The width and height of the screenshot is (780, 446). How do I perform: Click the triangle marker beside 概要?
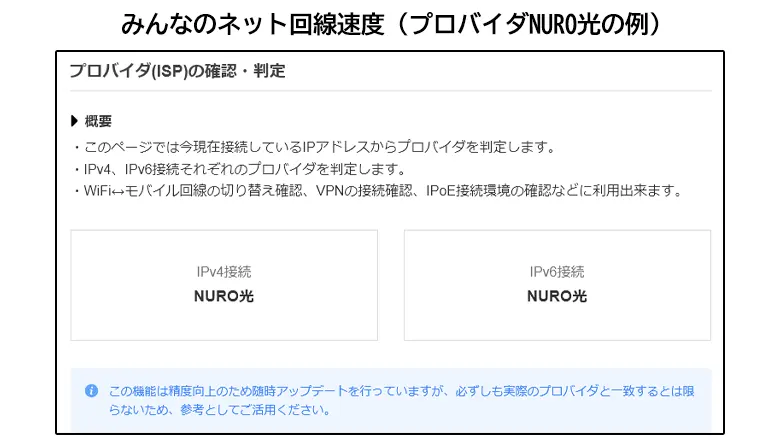(75, 121)
